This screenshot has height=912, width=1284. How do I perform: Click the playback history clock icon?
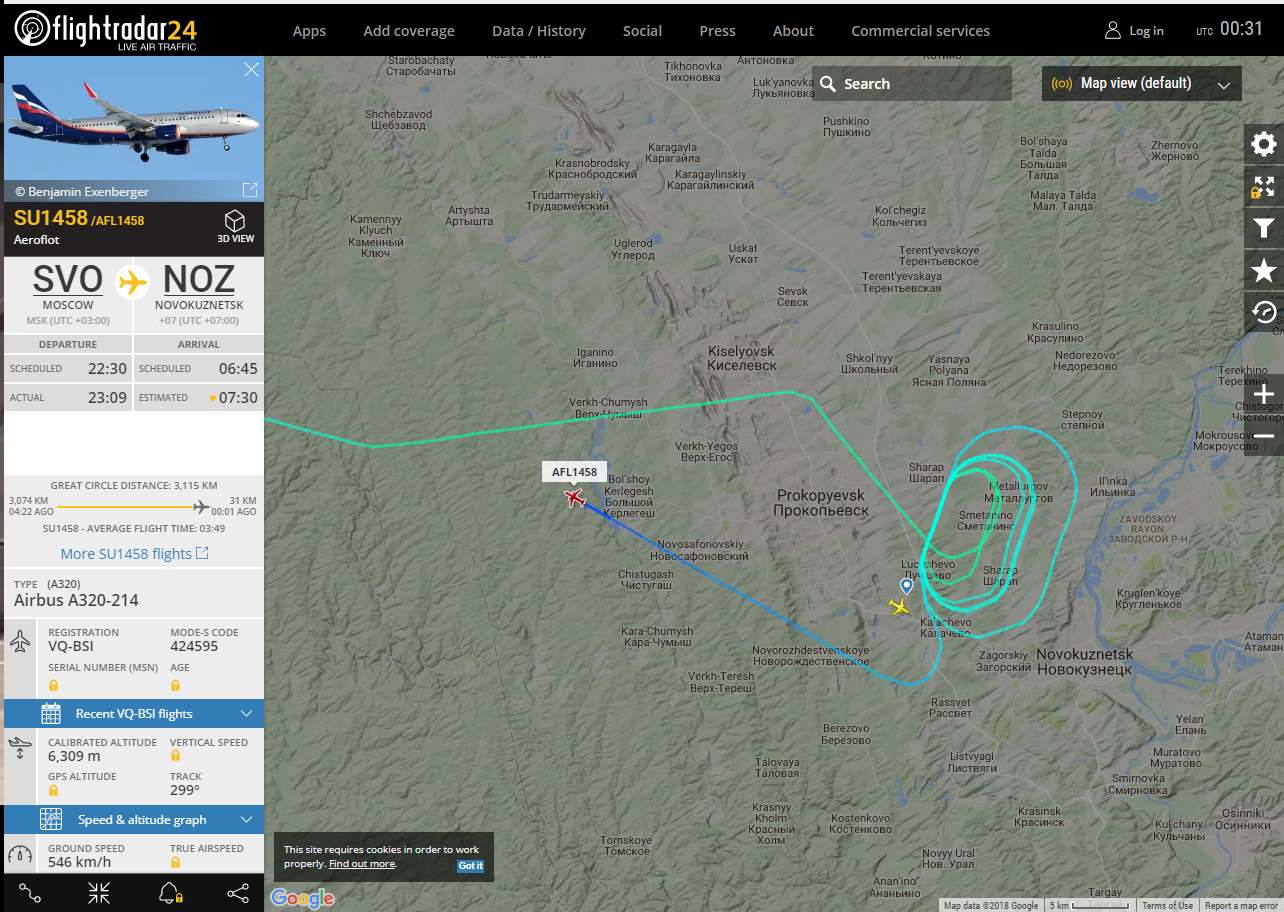click(1263, 312)
